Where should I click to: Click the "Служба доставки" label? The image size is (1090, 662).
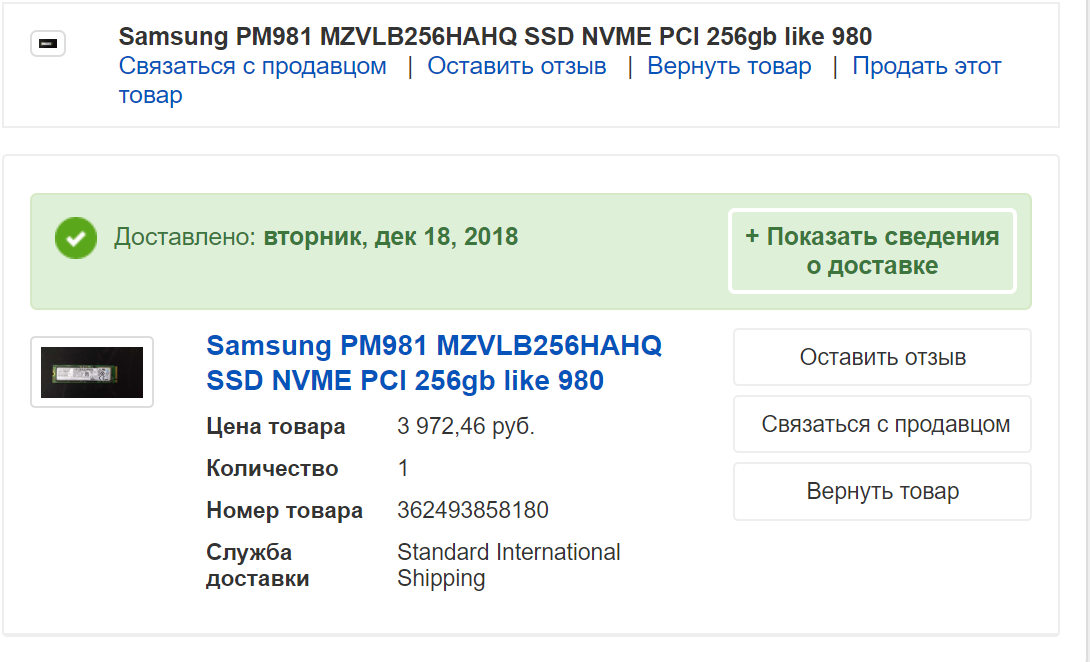(257, 565)
